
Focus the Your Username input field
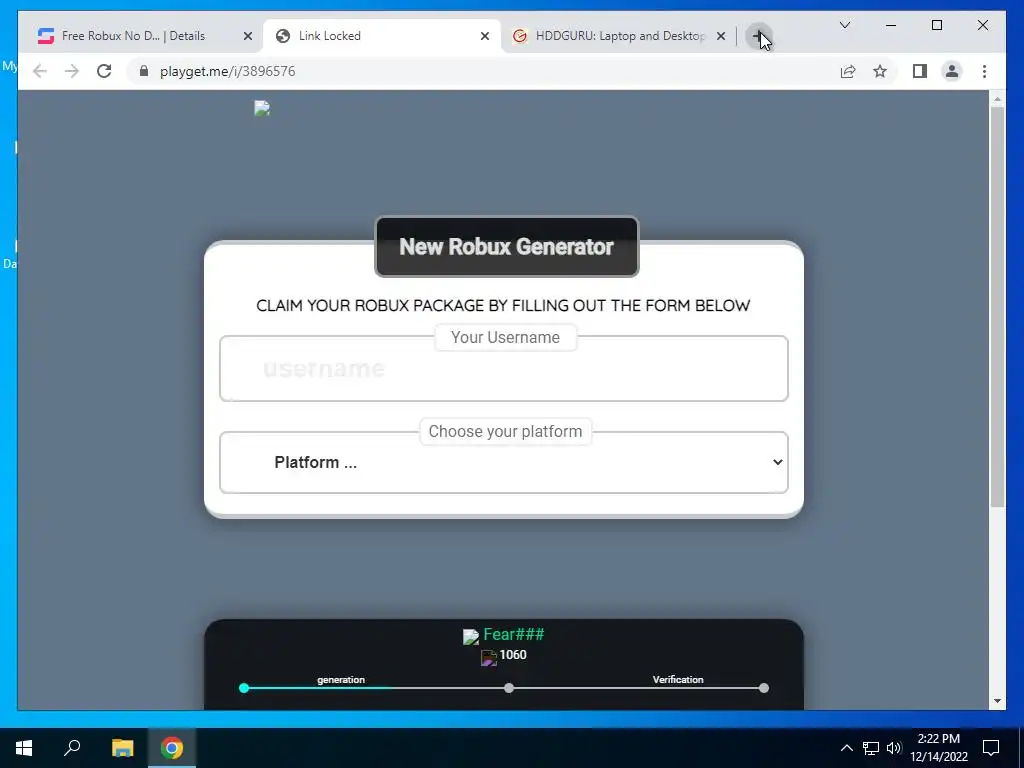(x=504, y=368)
